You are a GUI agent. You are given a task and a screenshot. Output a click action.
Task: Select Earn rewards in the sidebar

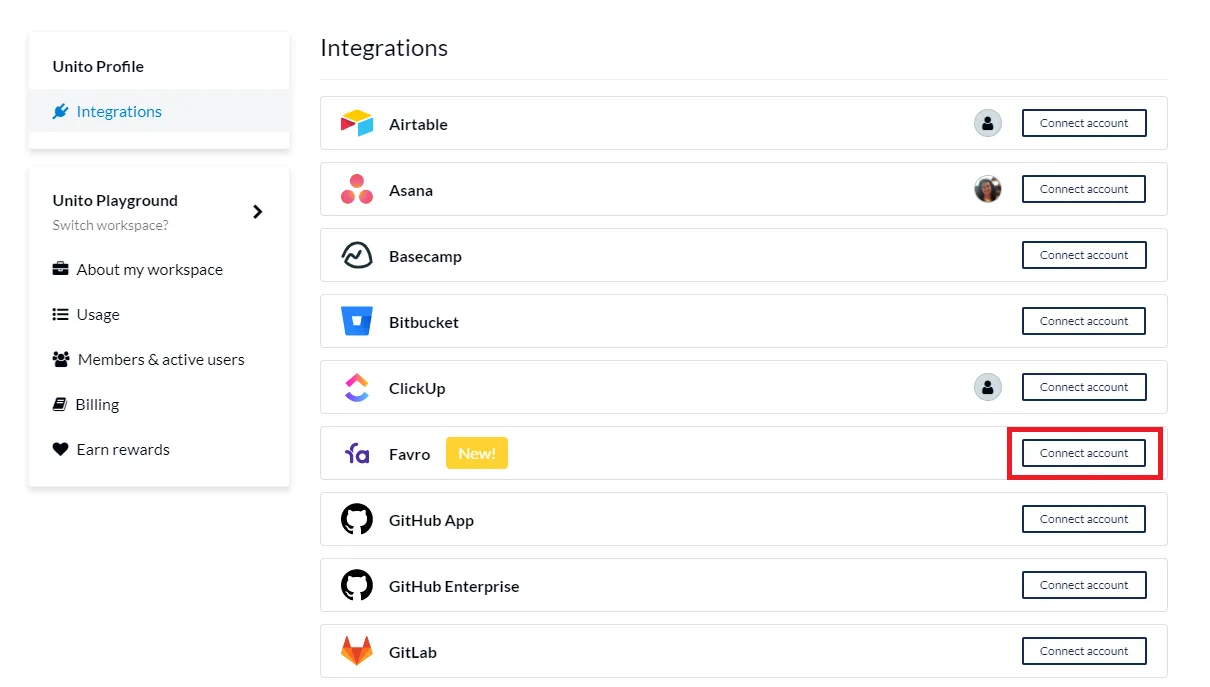click(123, 450)
